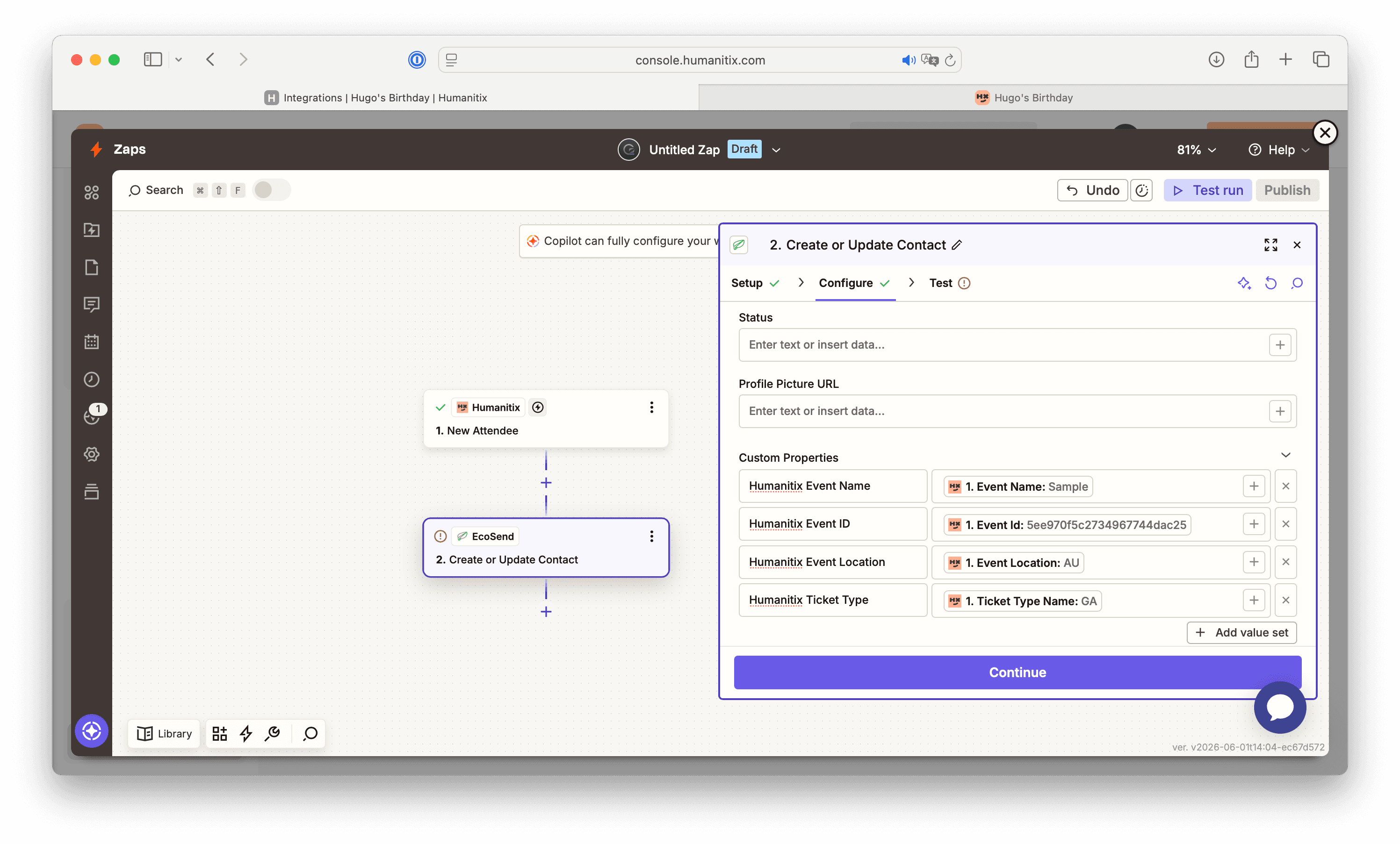Click the Search box in Zap editor

pos(156,190)
